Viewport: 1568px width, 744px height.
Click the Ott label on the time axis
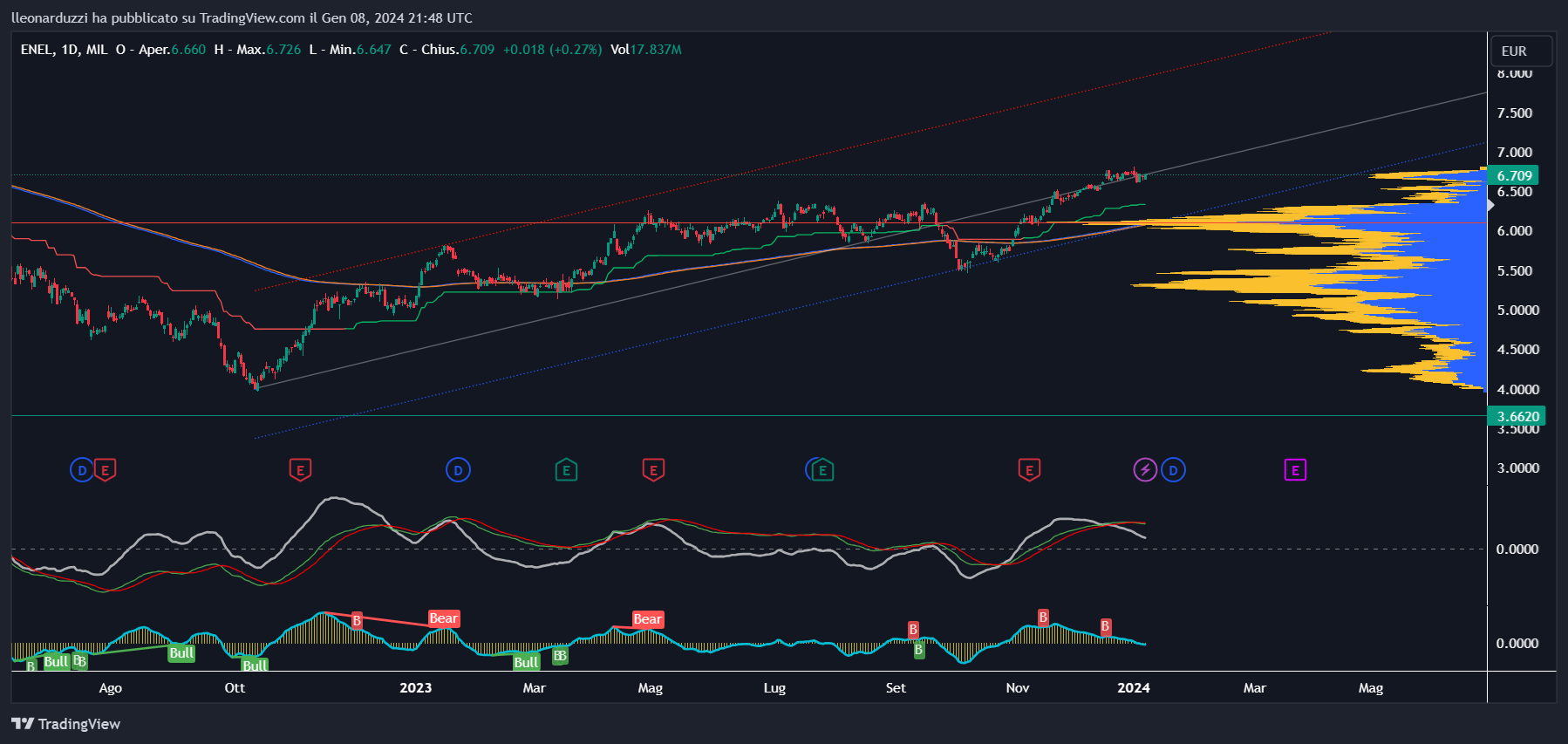tap(235, 688)
